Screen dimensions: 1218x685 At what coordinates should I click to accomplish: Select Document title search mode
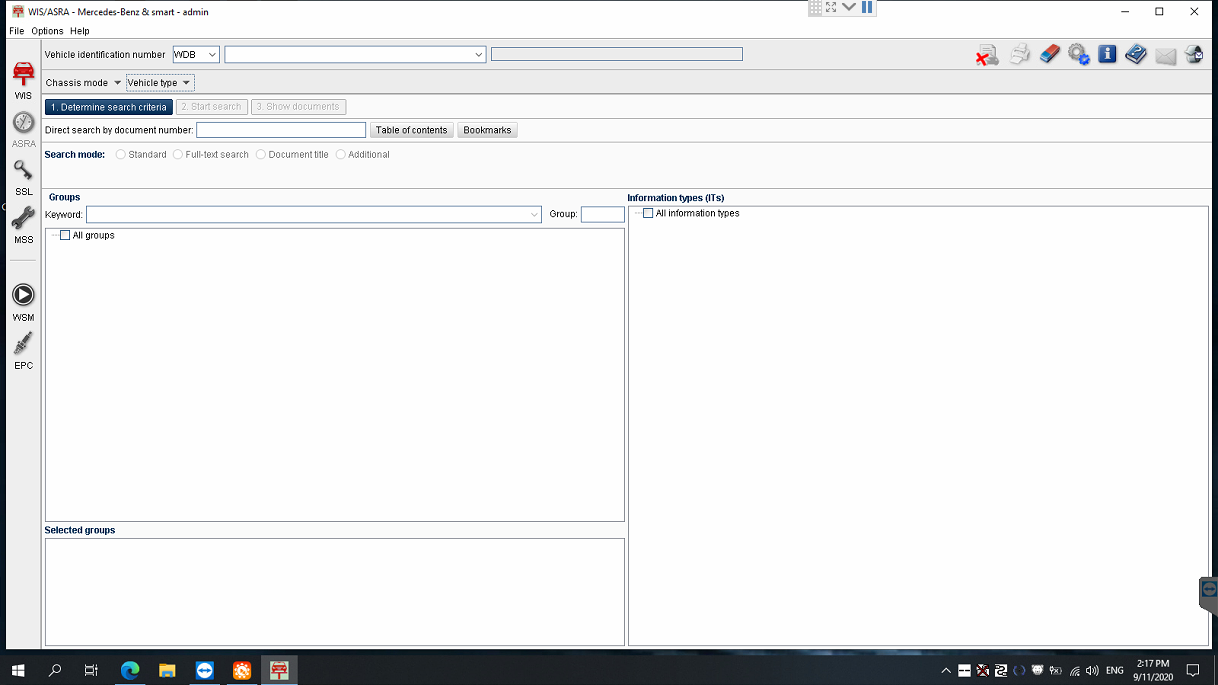pyautogui.click(x=261, y=154)
